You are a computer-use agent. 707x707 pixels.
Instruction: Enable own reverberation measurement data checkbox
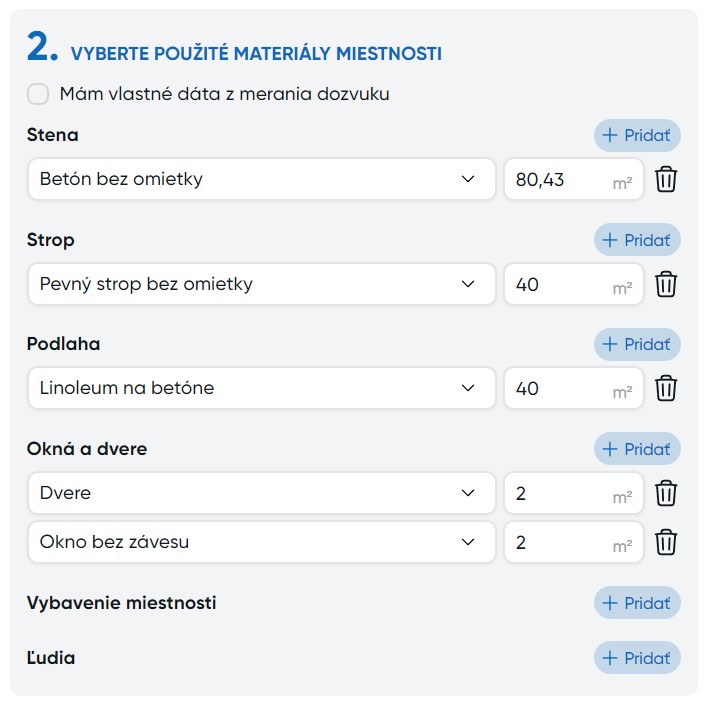coord(38,94)
